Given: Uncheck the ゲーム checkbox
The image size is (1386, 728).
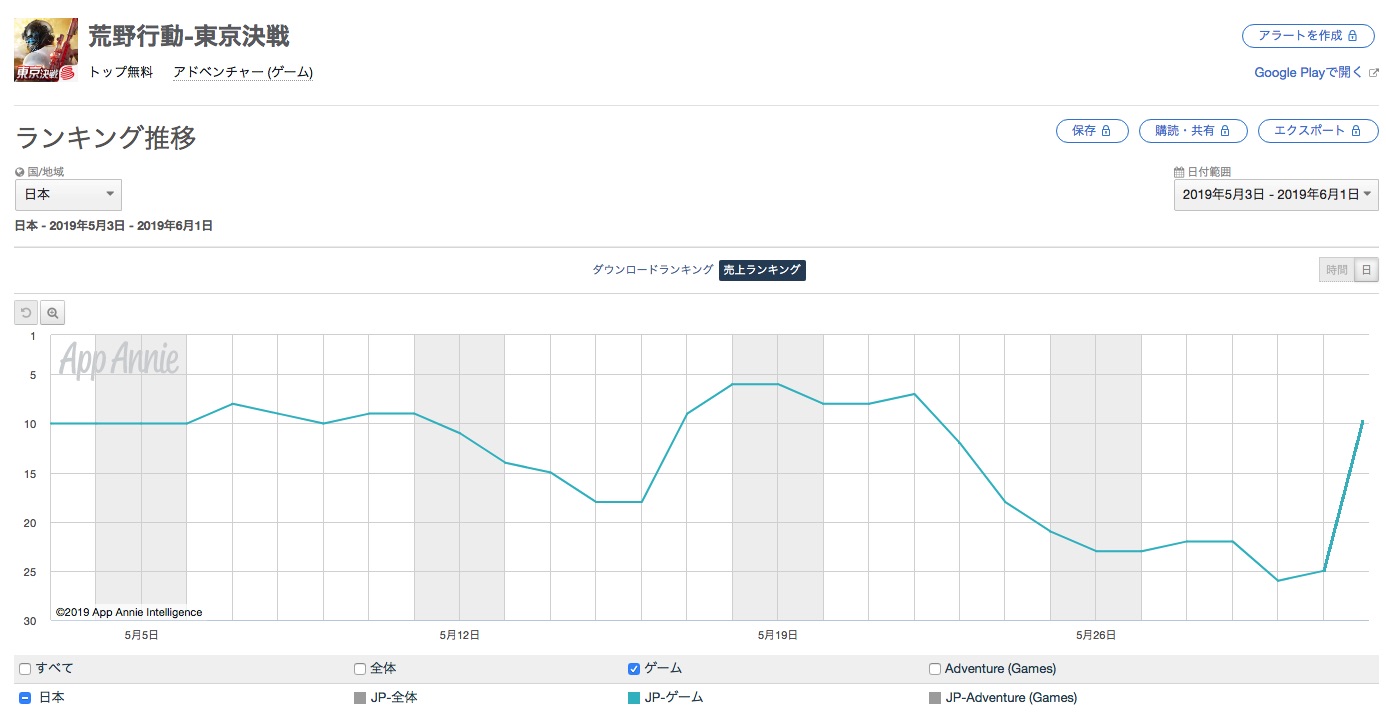Looking at the screenshot, I should click(634, 668).
